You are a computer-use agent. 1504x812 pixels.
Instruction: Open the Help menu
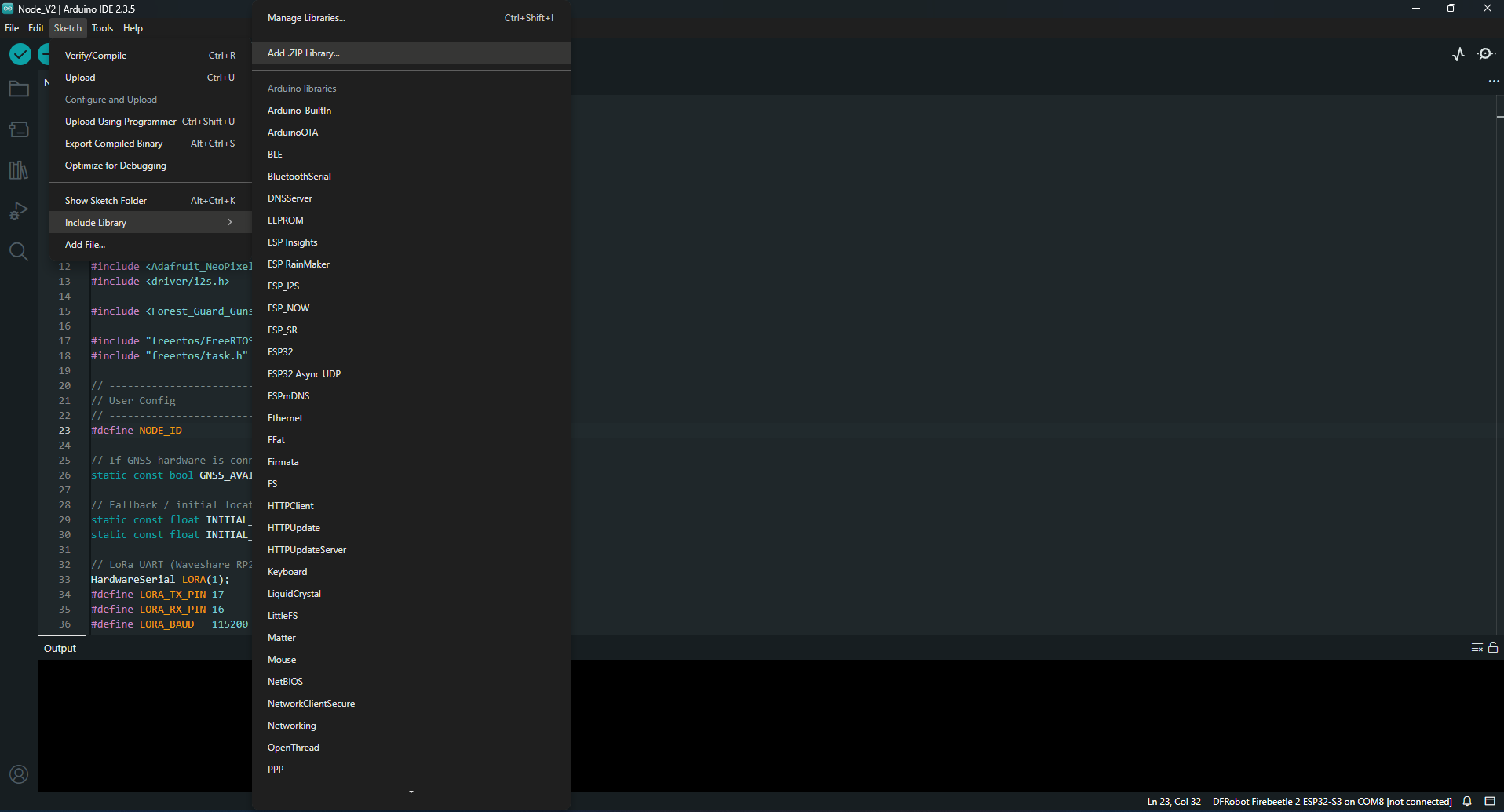click(133, 28)
